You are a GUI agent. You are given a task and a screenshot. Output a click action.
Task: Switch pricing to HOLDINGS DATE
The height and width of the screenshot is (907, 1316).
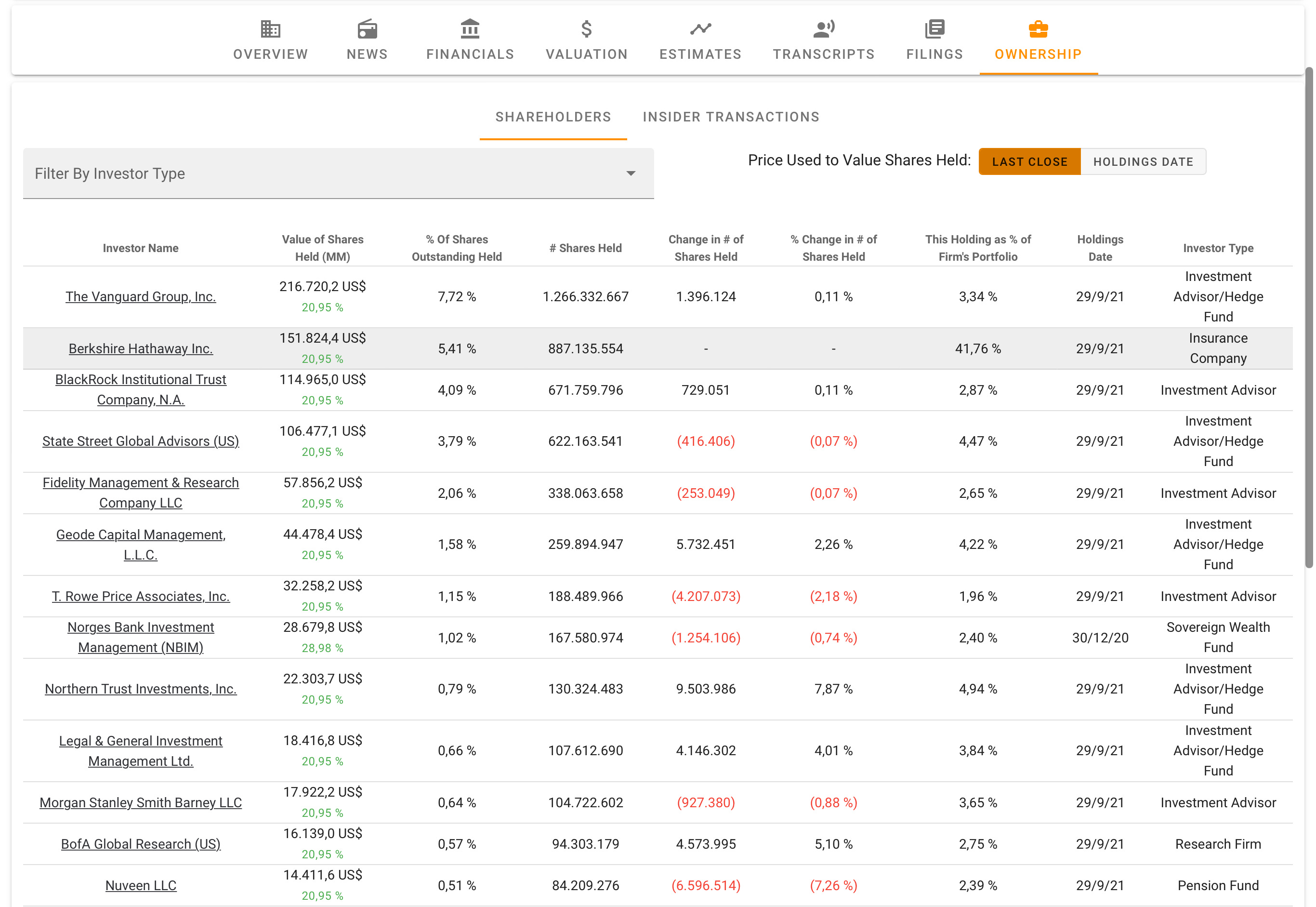pyautogui.click(x=1143, y=162)
